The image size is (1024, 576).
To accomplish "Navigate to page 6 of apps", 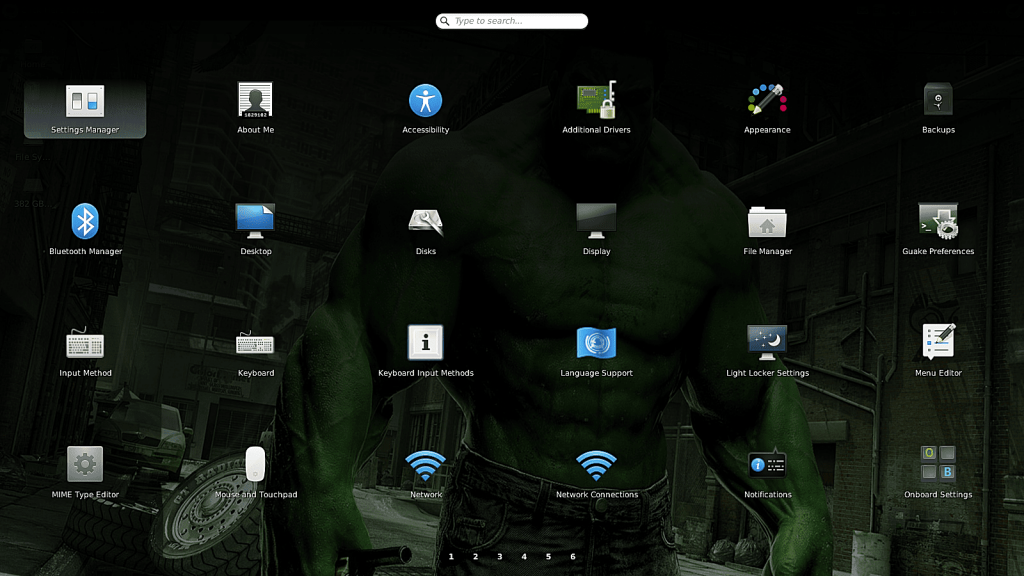I will point(573,556).
